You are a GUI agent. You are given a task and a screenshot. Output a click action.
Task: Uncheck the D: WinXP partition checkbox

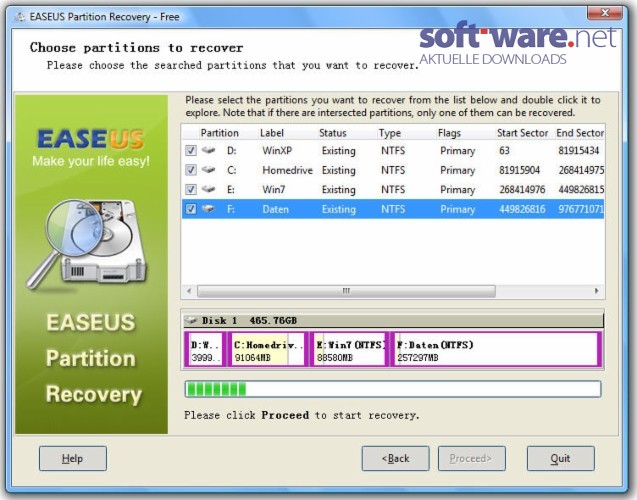click(191, 151)
